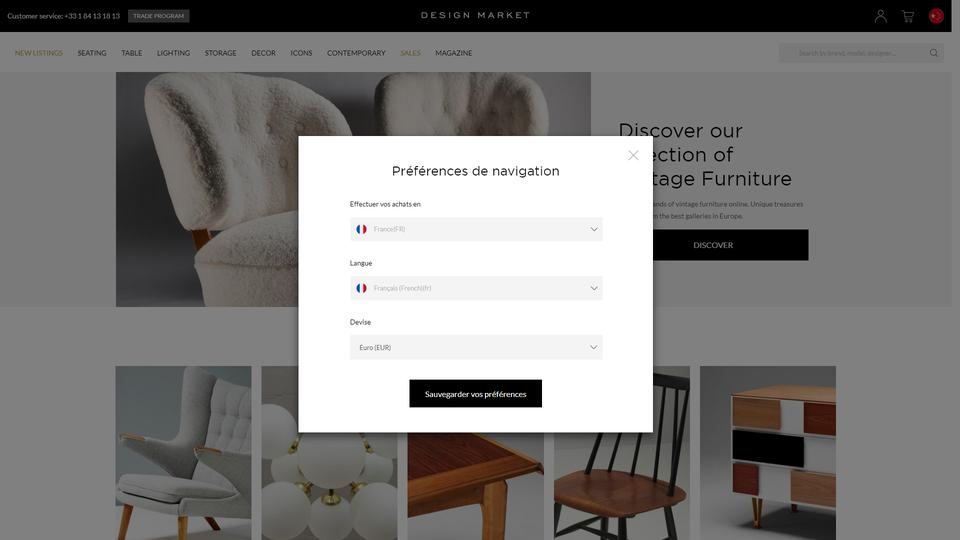
Task: Open the LIGHTING menu
Action: point(173,53)
